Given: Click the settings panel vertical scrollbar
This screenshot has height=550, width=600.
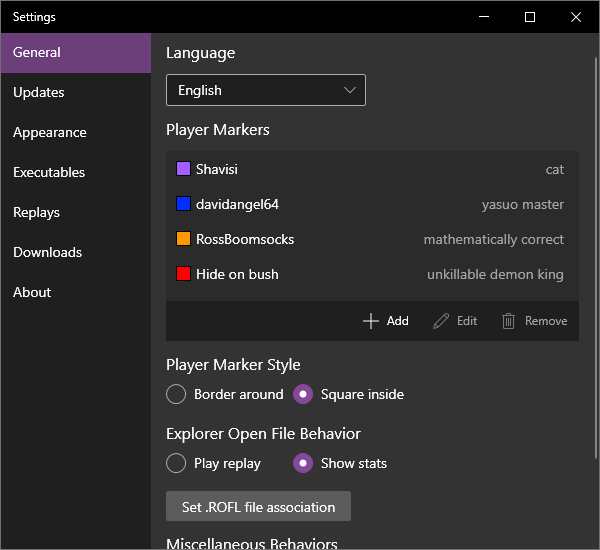Looking at the screenshot, I should click(x=596, y=258).
